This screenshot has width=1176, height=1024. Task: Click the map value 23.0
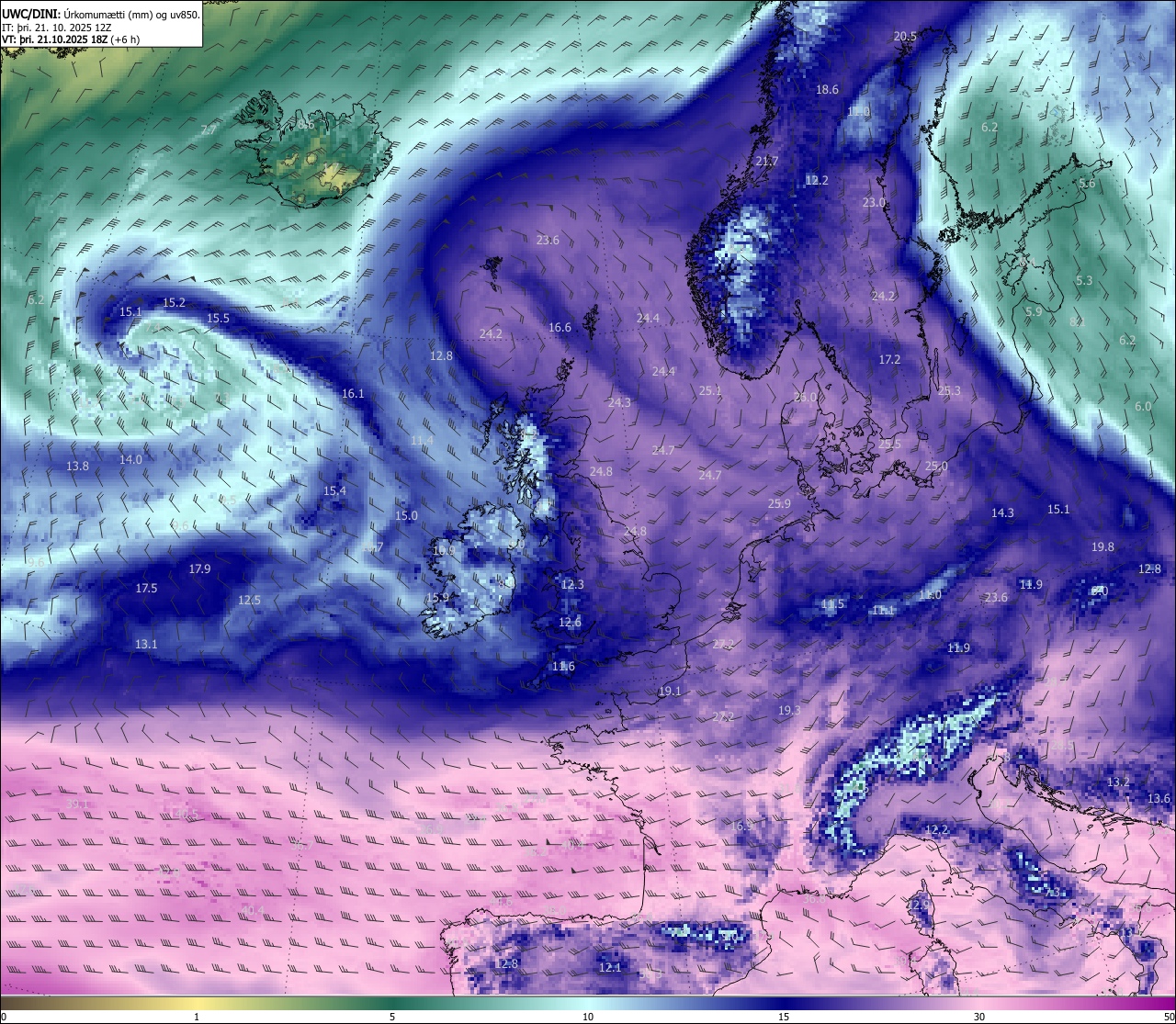tap(874, 203)
